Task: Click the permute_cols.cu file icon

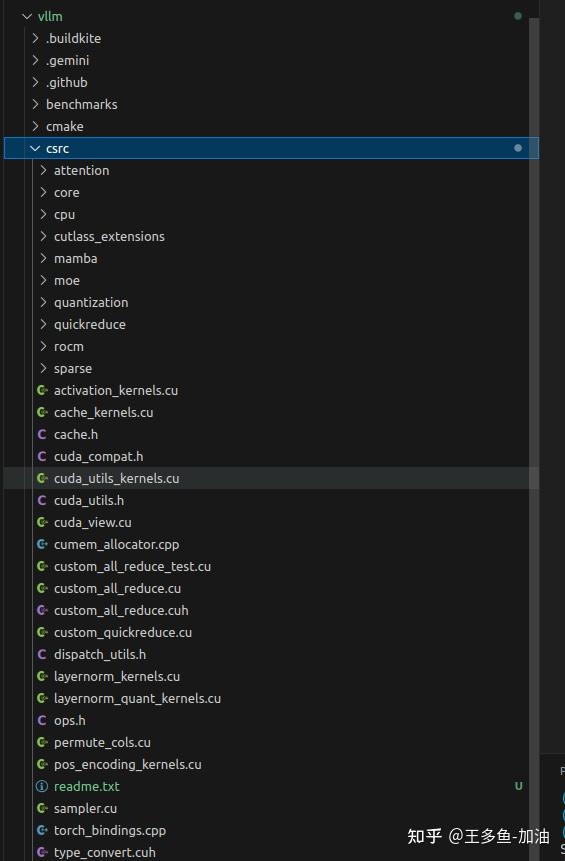Action: 42,742
